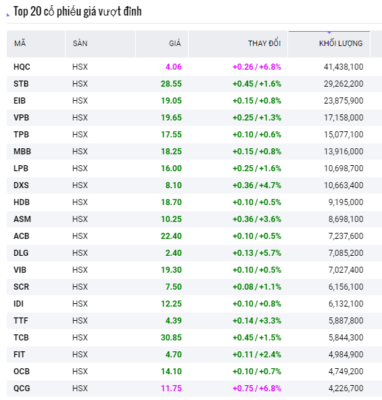The width and height of the screenshot is (382, 400).
Task: Click the DXS ticker symbol
Action: click(21, 185)
